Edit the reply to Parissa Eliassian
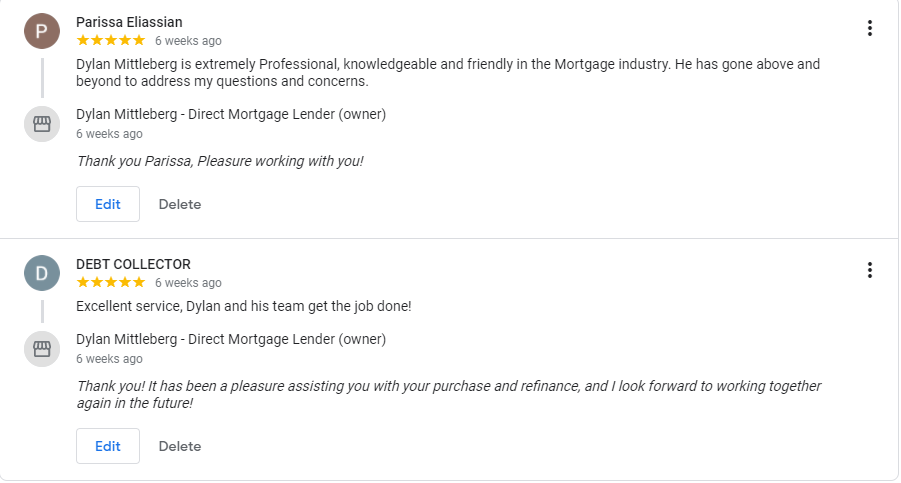Viewport: 901px width, 483px height. [108, 204]
